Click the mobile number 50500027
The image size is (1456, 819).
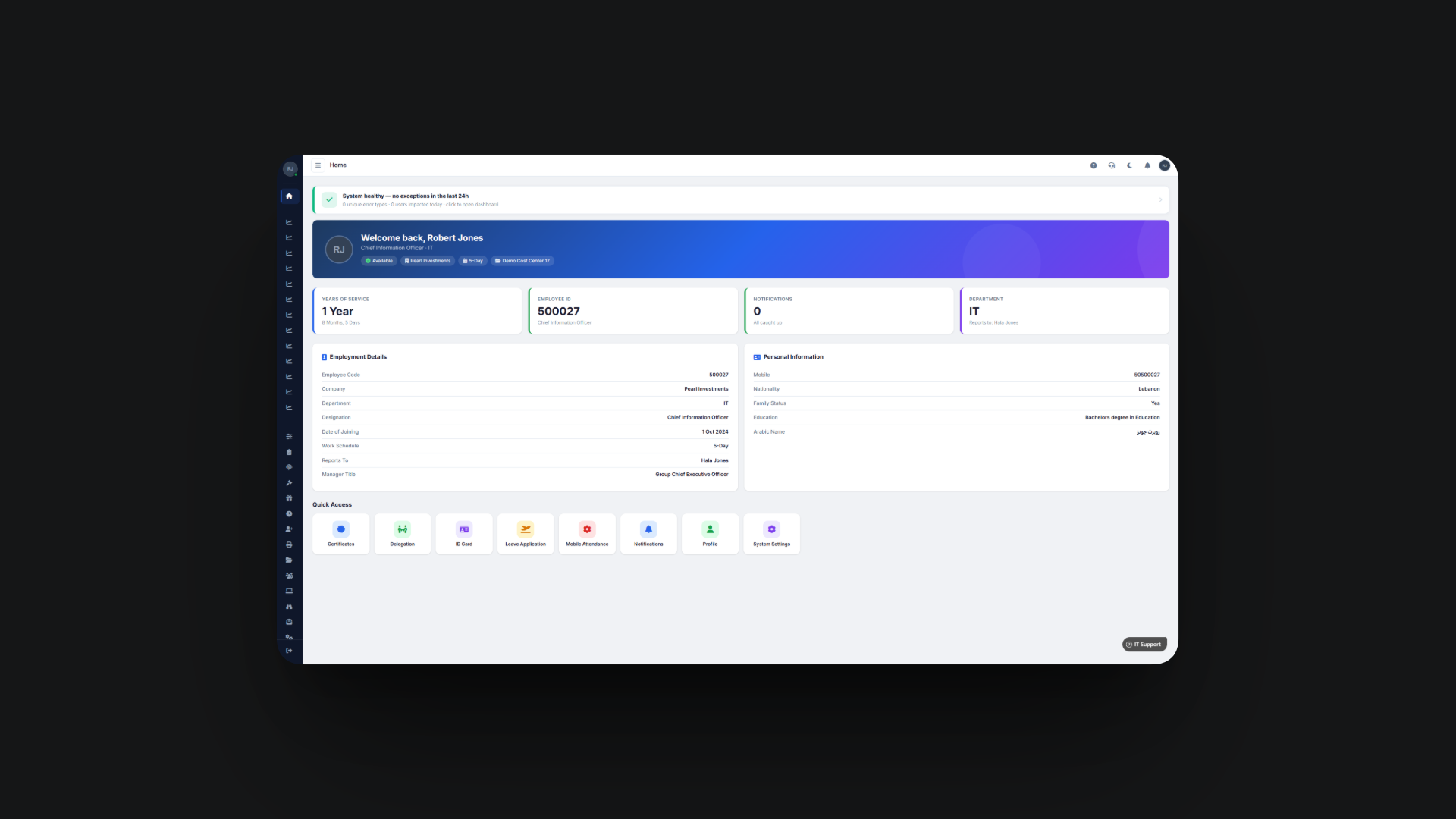1147,375
